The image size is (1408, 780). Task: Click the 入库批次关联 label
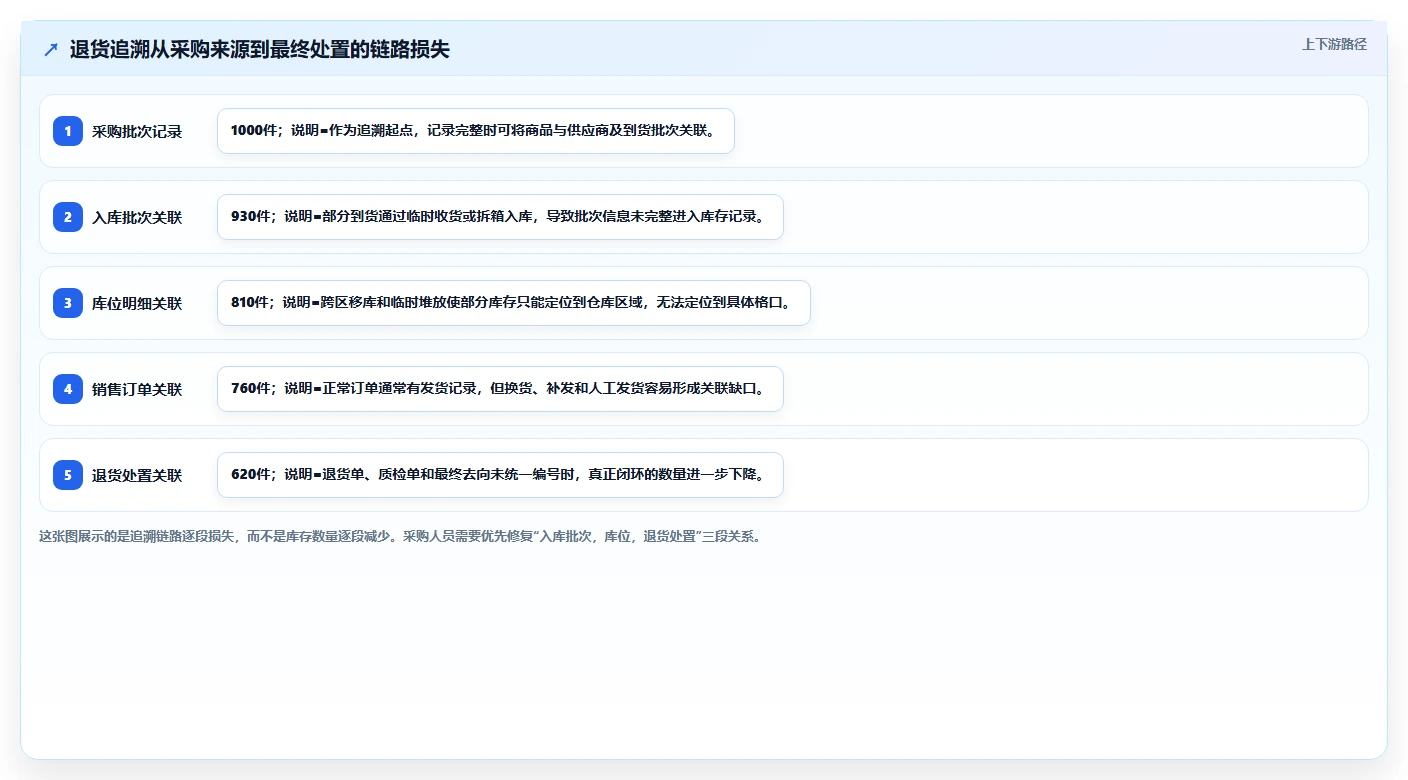click(137, 217)
